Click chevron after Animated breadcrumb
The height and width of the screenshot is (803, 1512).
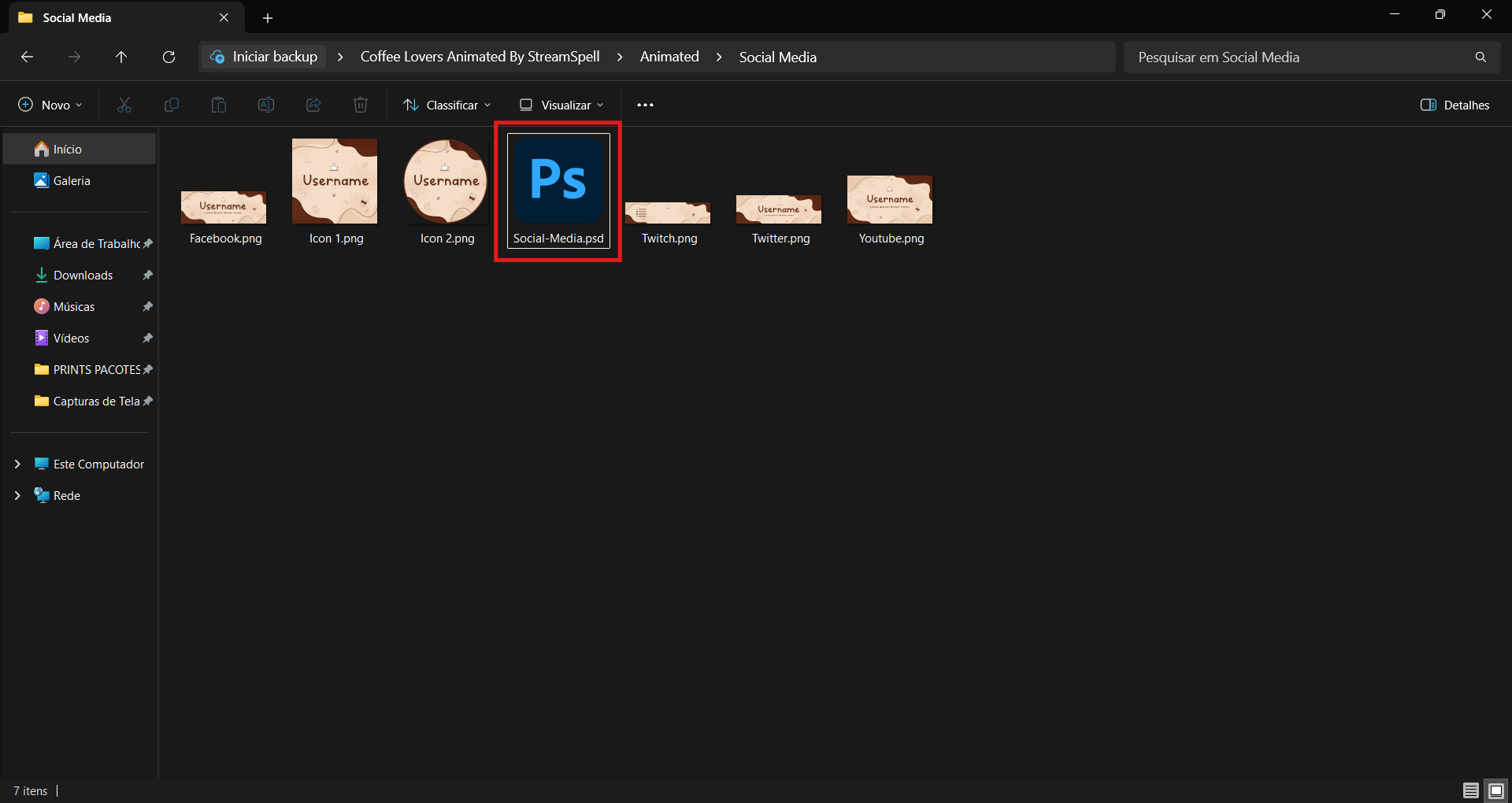719,57
